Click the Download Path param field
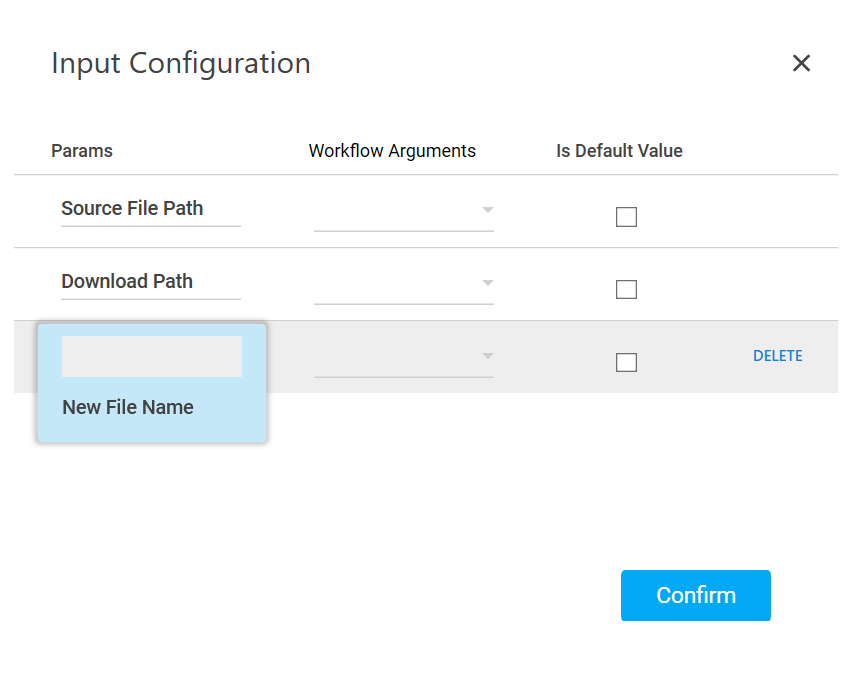852x674 pixels. point(150,282)
